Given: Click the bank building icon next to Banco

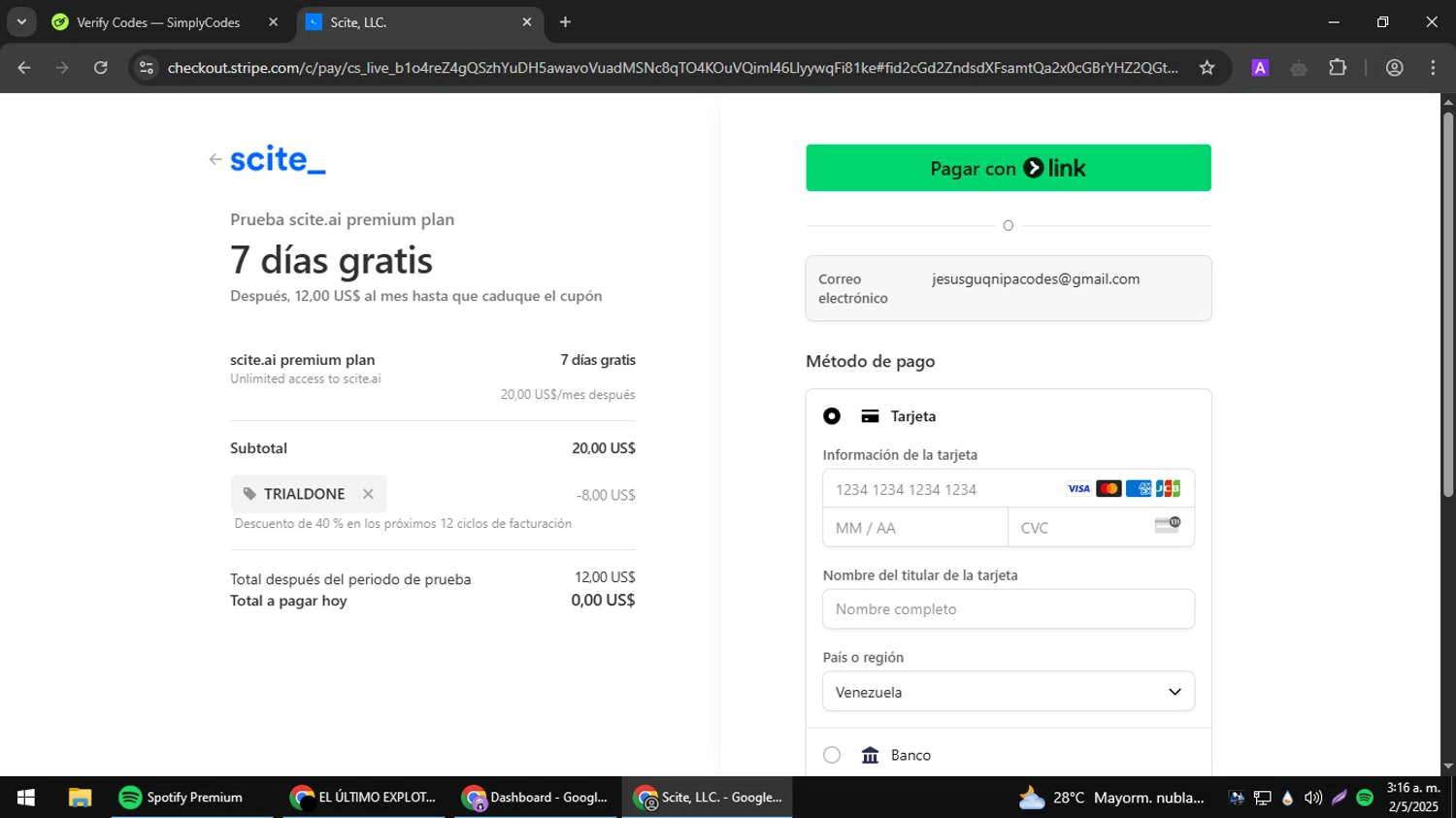Looking at the screenshot, I should [870, 755].
